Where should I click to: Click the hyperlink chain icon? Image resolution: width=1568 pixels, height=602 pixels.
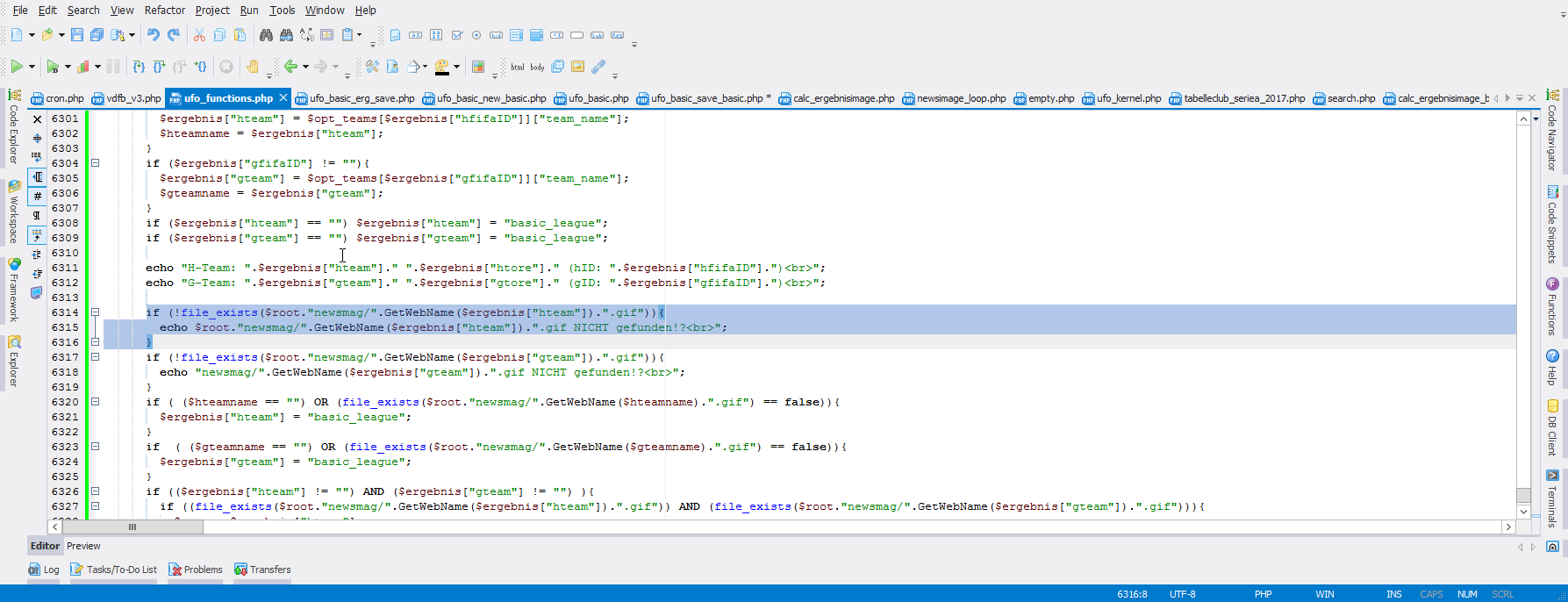pos(598,67)
